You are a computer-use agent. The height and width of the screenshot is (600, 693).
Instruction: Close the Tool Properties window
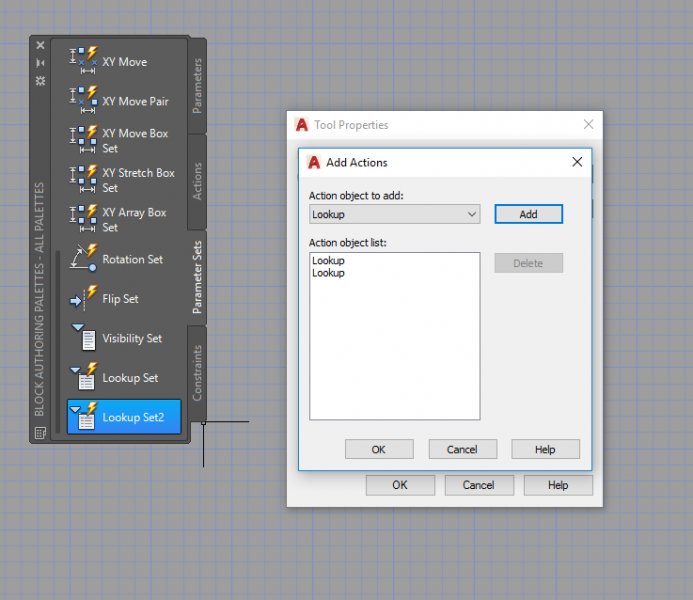point(588,124)
